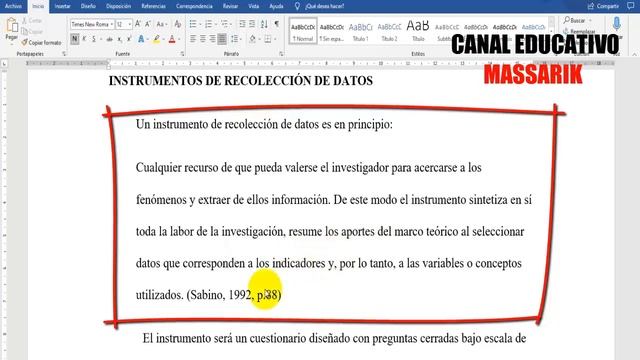Image resolution: width=640 pixels, height=360 pixels.
Task: Align text to the left
Action: click(x=193, y=39)
